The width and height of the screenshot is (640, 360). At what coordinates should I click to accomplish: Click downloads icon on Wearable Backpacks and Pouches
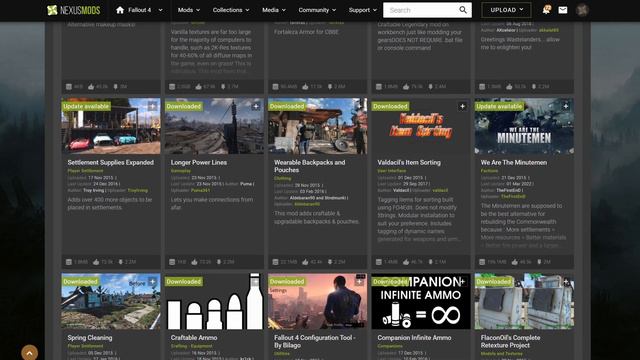click(x=330, y=262)
